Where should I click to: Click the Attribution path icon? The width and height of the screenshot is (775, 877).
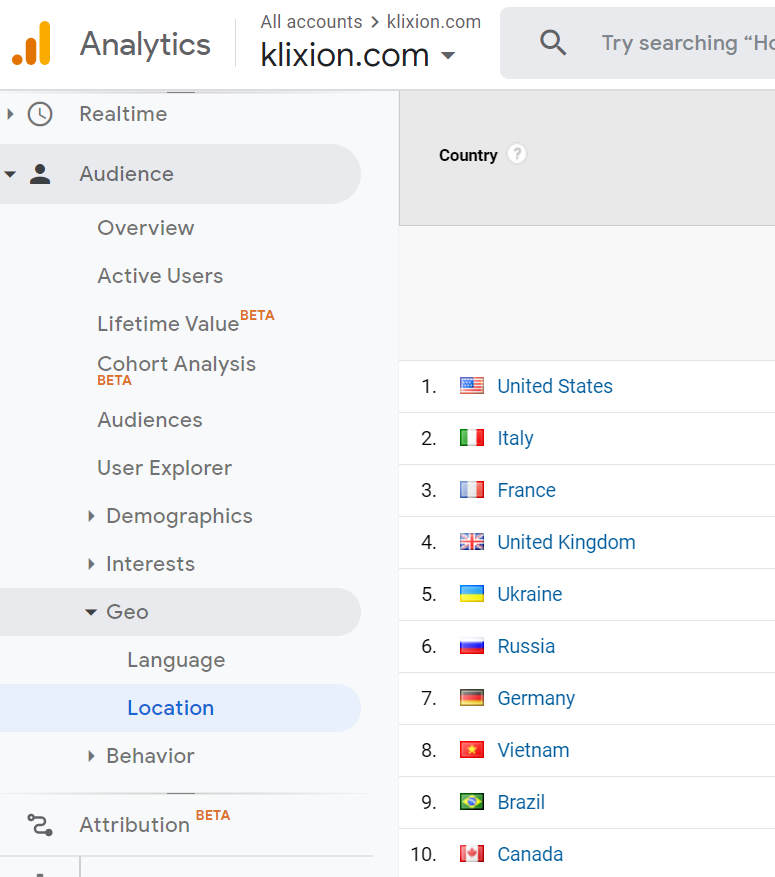40,825
